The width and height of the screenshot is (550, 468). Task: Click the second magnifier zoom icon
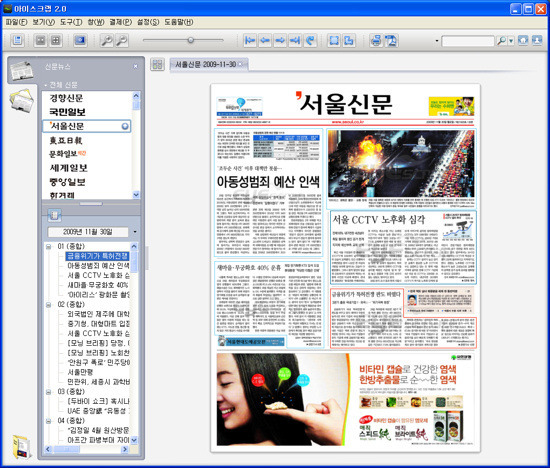click(x=121, y=40)
